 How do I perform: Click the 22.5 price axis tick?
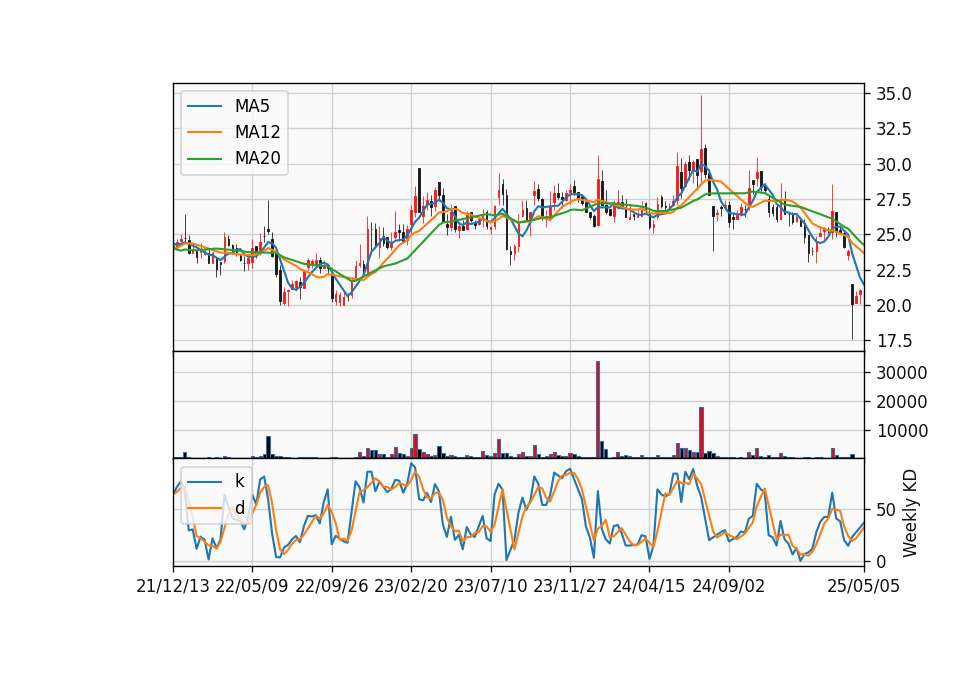point(894,271)
